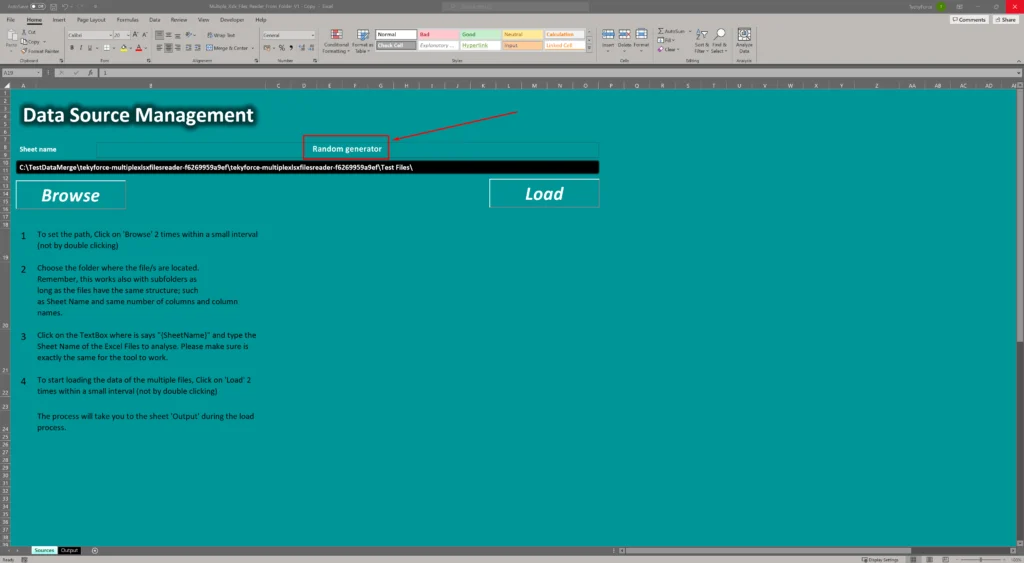Open the Formulas ribbon tab

pos(127,19)
